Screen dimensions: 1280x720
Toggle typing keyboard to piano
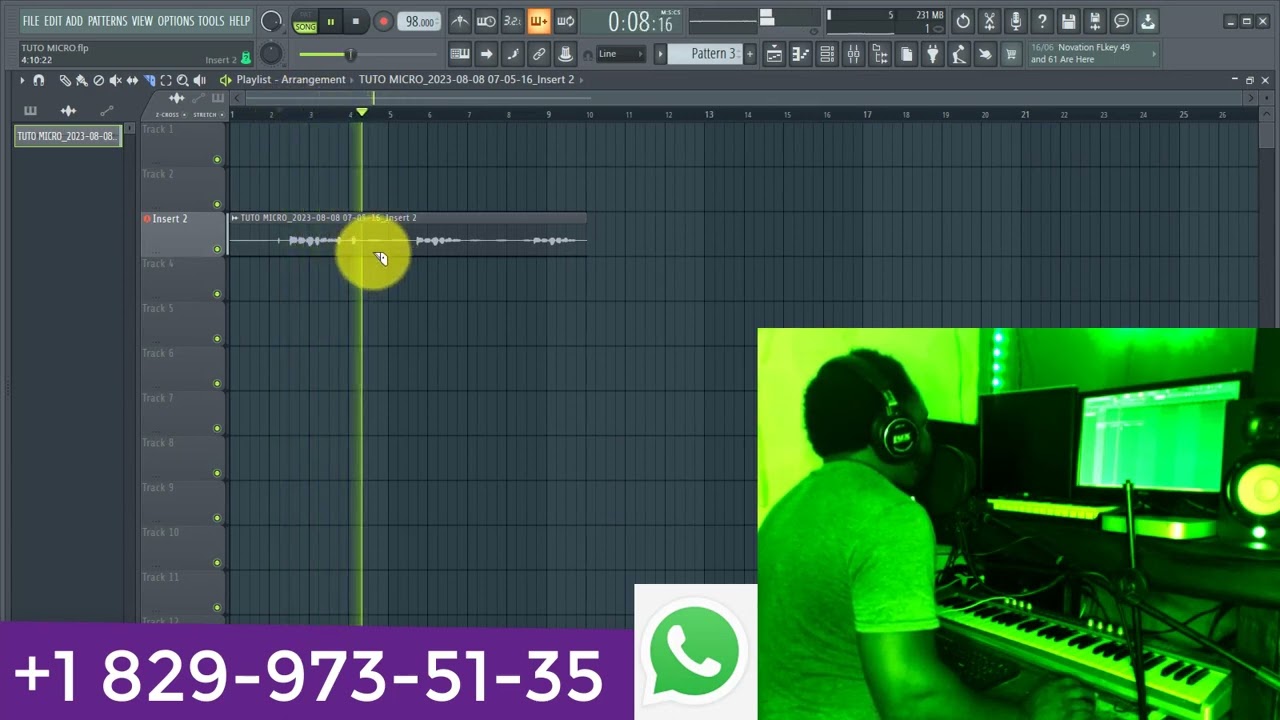coord(460,54)
